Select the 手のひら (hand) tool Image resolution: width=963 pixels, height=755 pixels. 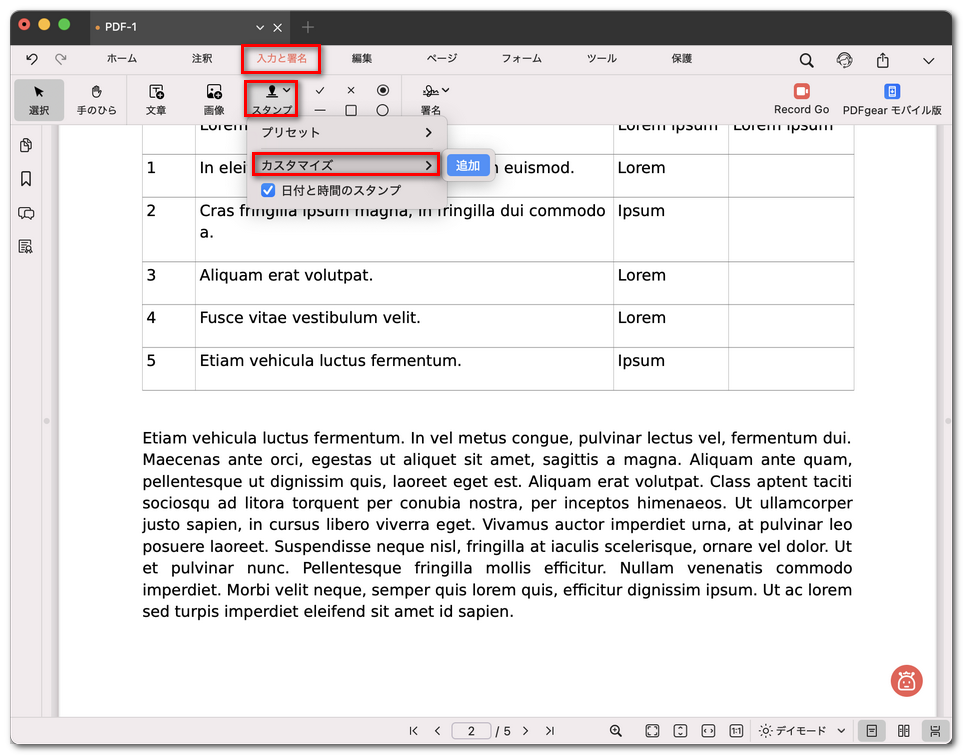(x=97, y=98)
